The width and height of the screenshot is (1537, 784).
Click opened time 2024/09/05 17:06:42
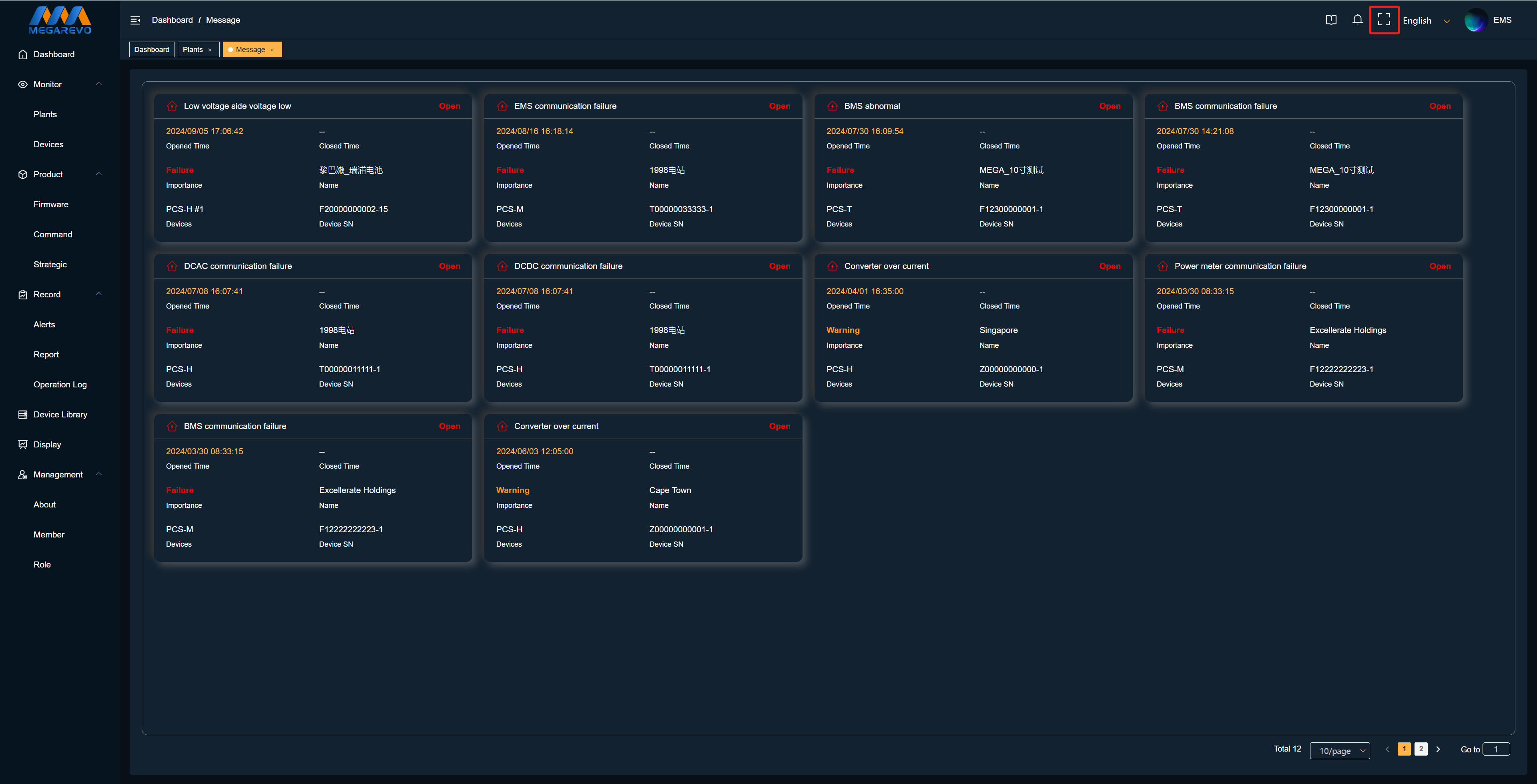click(x=204, y=131)
